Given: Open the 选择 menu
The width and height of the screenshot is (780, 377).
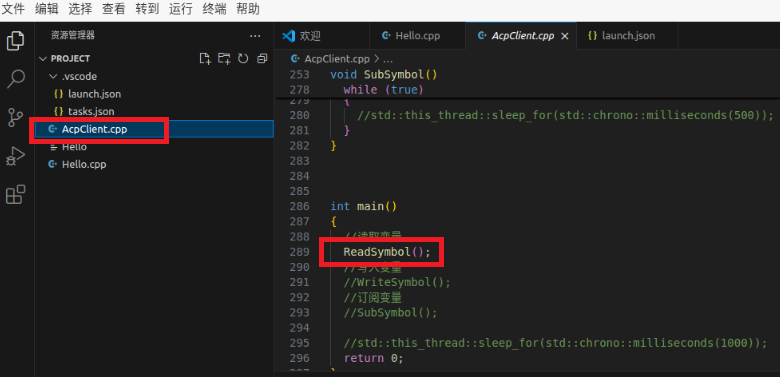Looking at the screenshot, I should point(80,9).
